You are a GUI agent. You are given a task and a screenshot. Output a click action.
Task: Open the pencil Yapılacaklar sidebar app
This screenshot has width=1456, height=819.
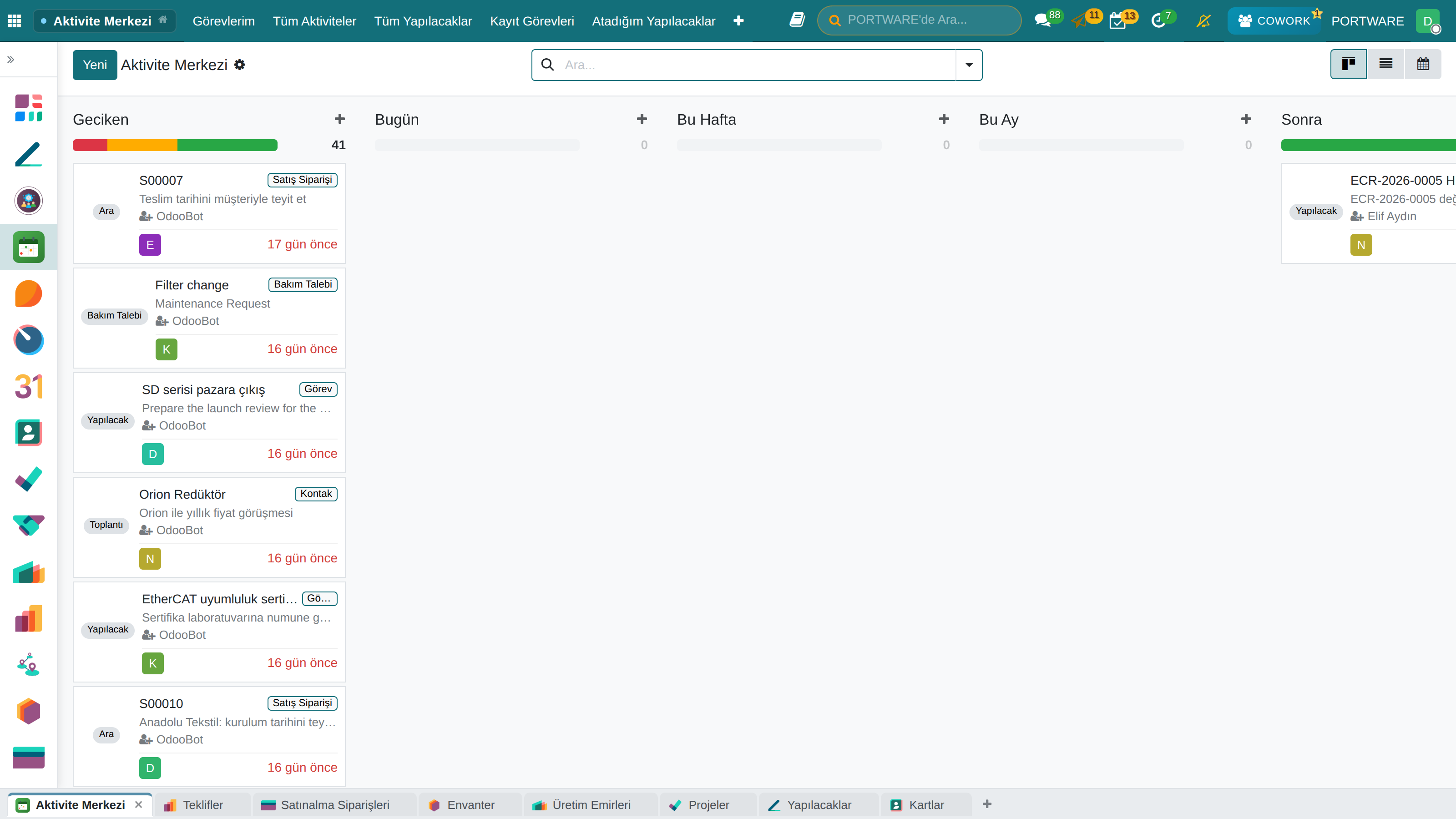pos(28,154)
